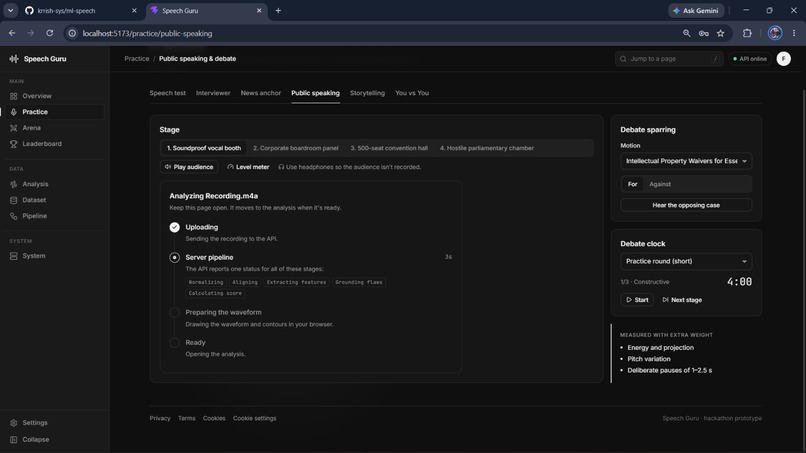This screenshot has height=453, width=806.
Task: Click the 4:00 debate clock time
Action: pos(739,282)
